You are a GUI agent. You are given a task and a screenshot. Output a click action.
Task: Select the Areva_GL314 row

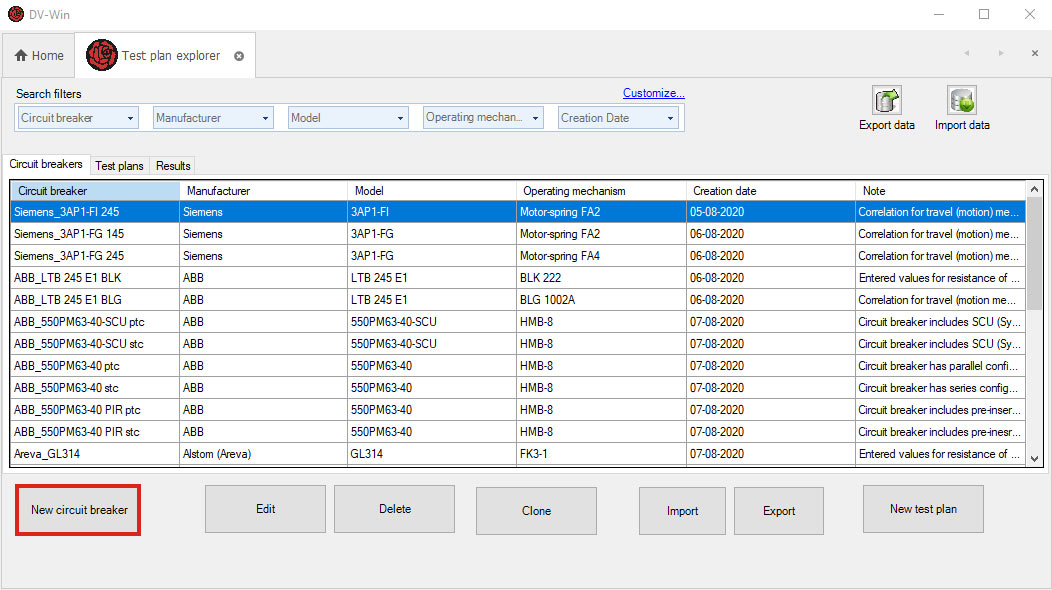[518, 454]
